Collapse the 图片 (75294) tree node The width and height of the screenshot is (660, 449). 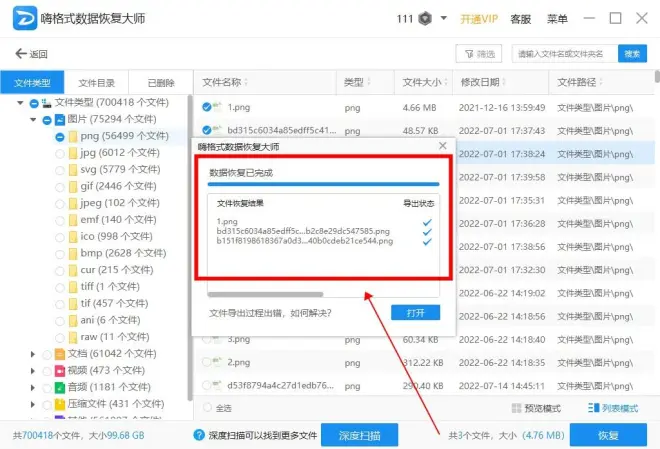pyautogui.click(x=33, y=120)
